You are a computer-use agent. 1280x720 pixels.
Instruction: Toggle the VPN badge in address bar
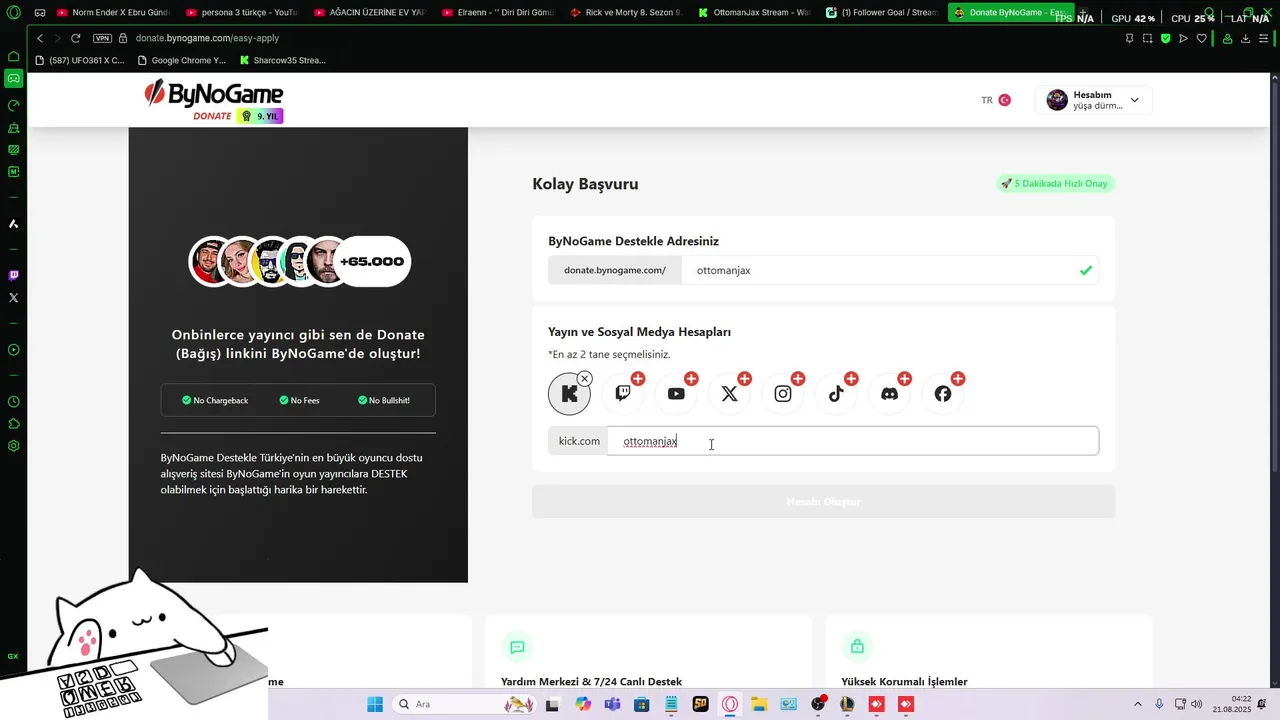click(102, 38)
